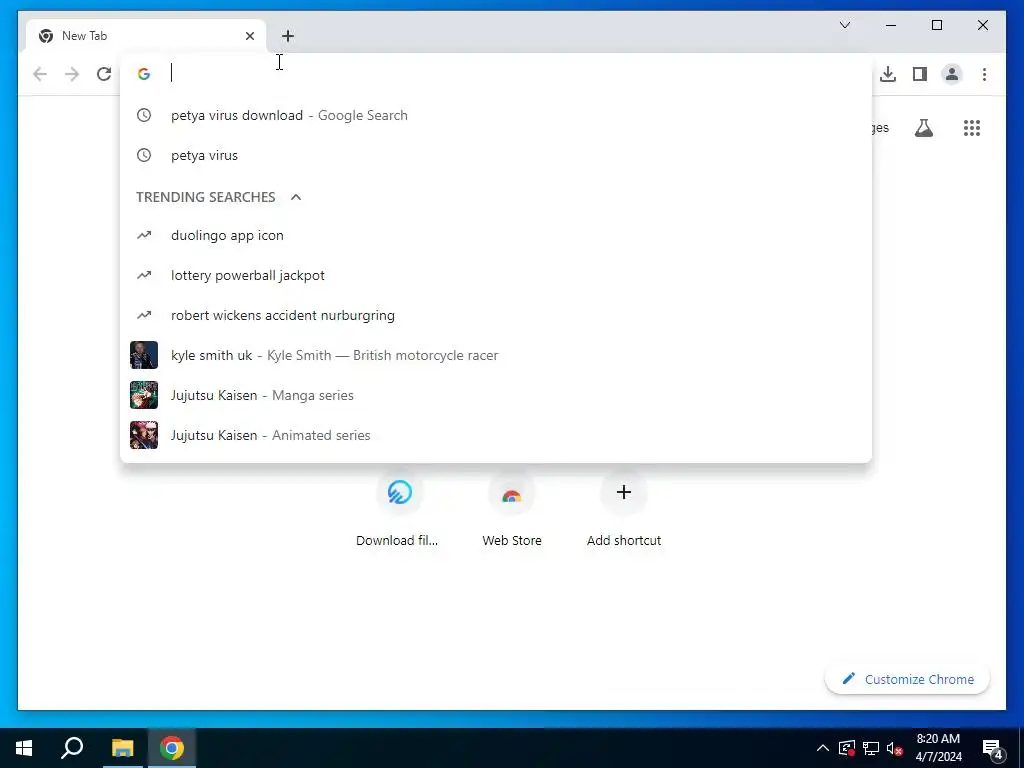Click the Kyle Smith thumbnail image
The height and width of the screenshot is (768, 1024).
pos(144,355)
